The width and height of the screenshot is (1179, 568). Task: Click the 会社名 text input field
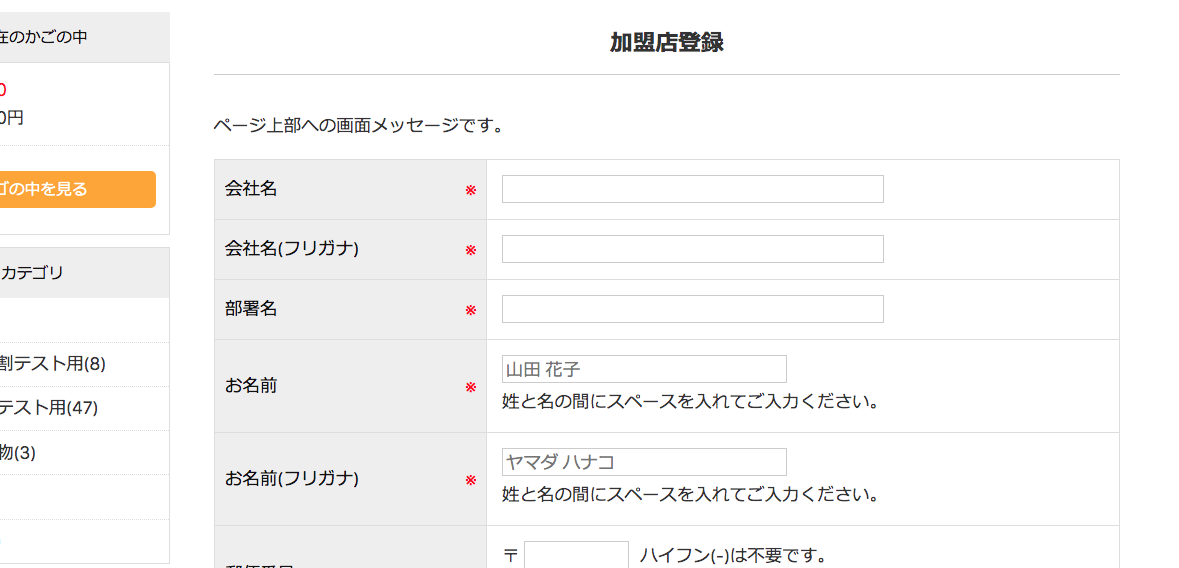pos(692,189)
